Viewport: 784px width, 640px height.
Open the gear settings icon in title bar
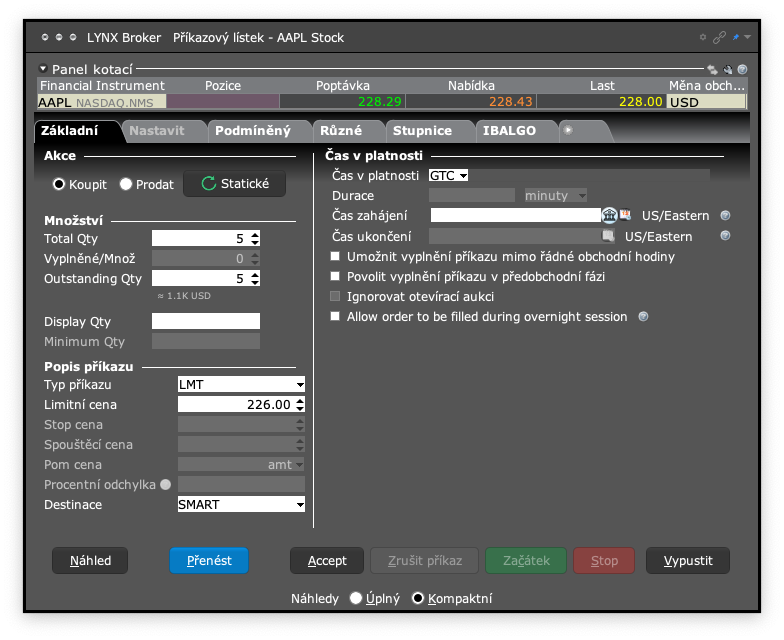pyautogui.click(x=702, y=37)
